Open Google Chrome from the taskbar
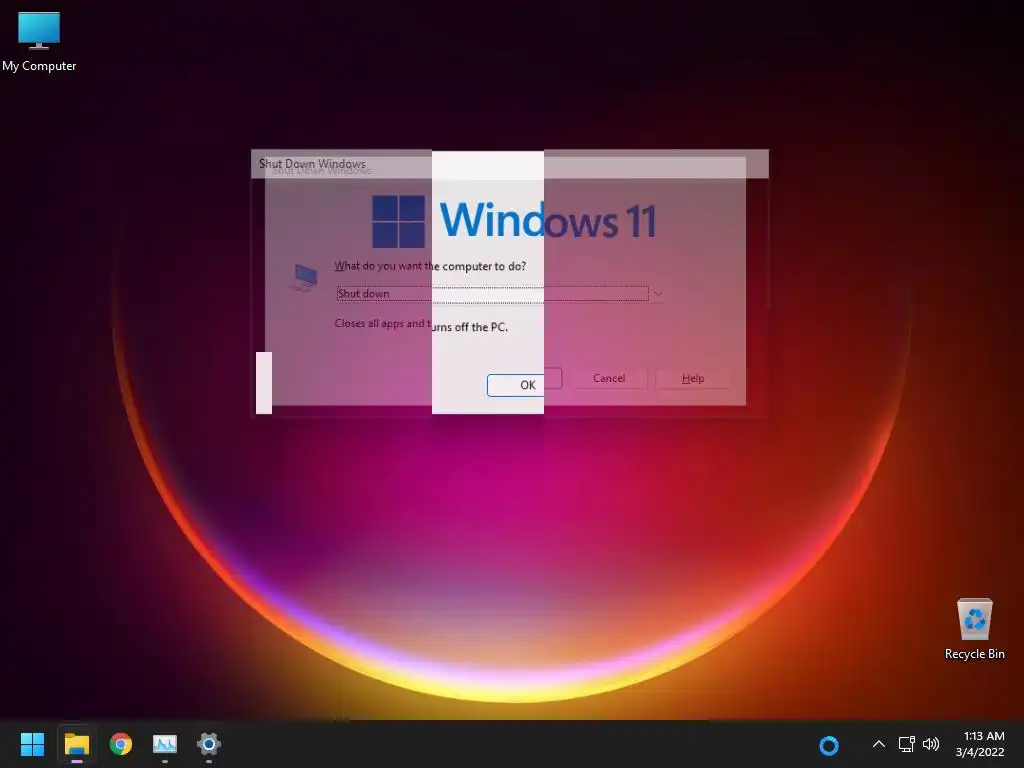This screenshot has width=1024, height=768. pyautogui.click(x=121, y=744)
